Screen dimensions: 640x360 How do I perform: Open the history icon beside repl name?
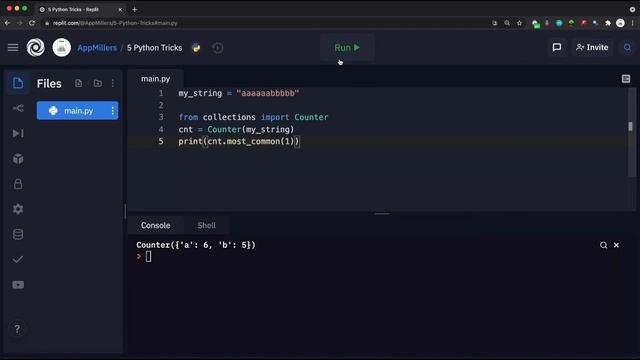[x=218, y=48]
